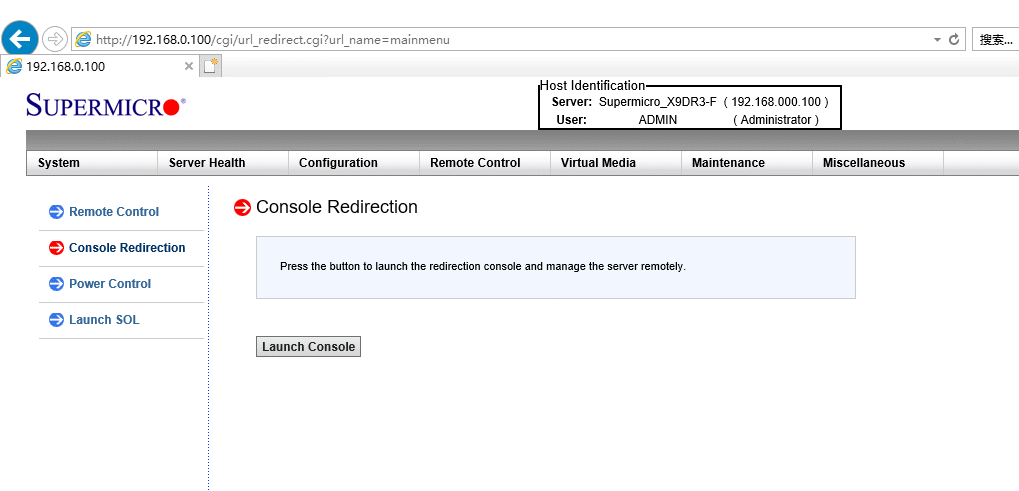Click the Launch SOL sidebar link
Image resolution: width=1019 pixels, height=491 pixels.
tap(104, 320)
